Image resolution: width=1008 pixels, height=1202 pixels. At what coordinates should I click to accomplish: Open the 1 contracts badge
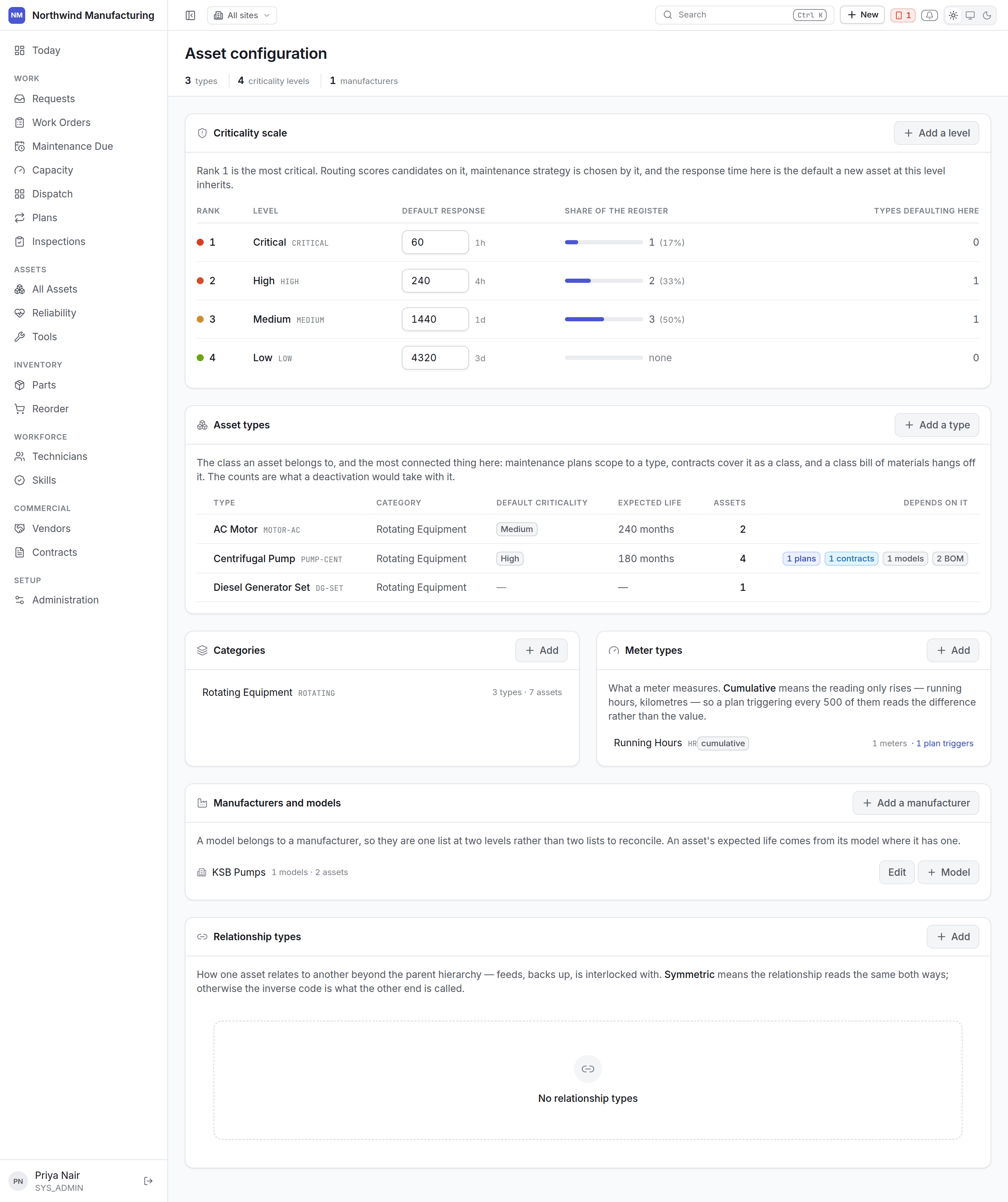point(851,559)
